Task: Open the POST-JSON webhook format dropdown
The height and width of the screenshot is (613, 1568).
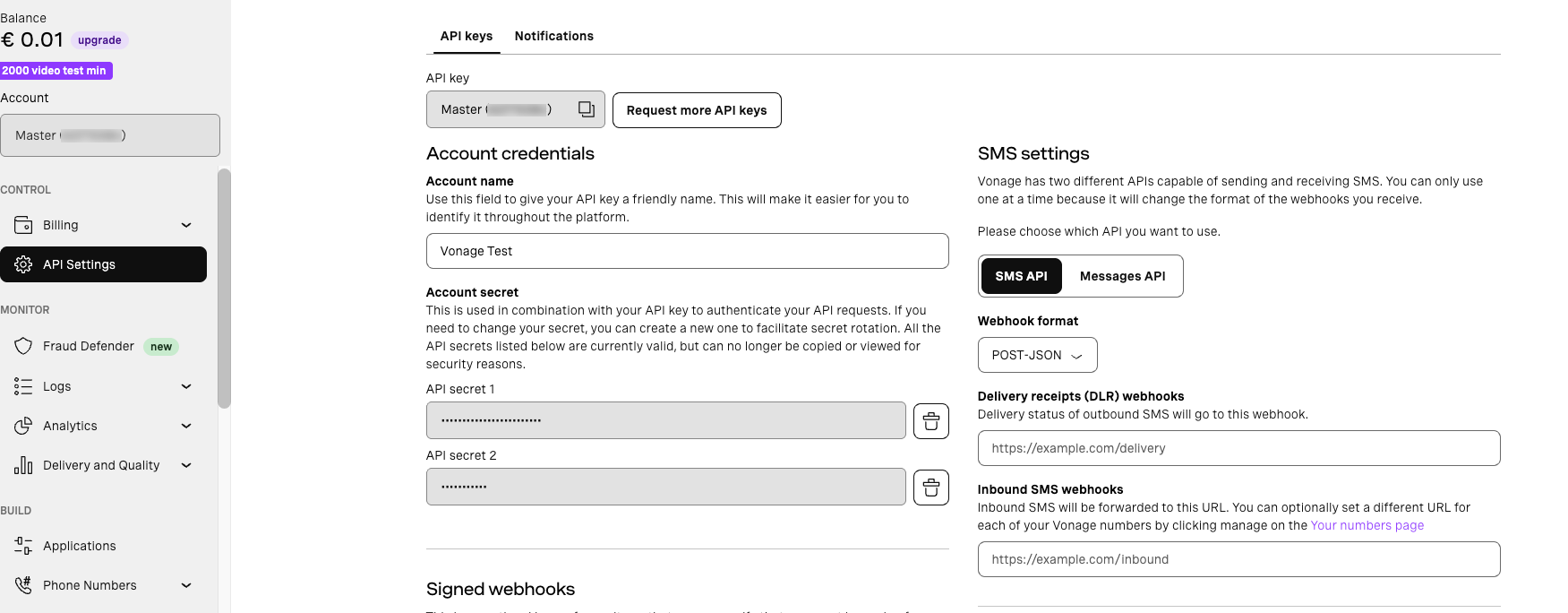Action: tap(1037, 355)
